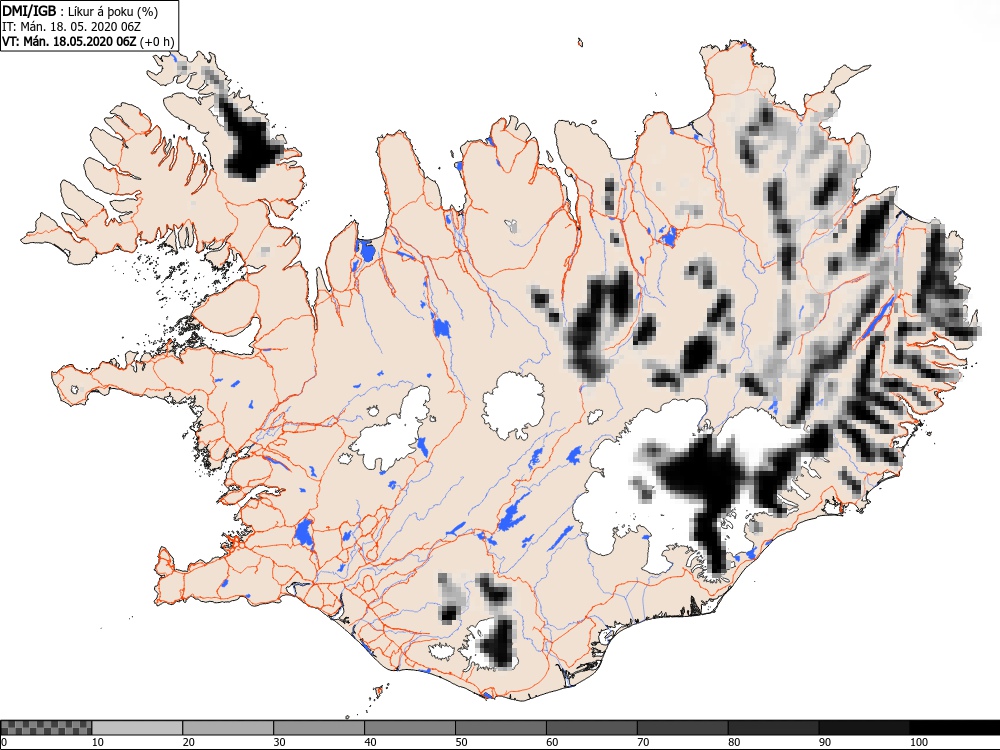The image size is (1000, 750).
Task: Select the 30-40 percent legend swatch
Action: point(319,728)
